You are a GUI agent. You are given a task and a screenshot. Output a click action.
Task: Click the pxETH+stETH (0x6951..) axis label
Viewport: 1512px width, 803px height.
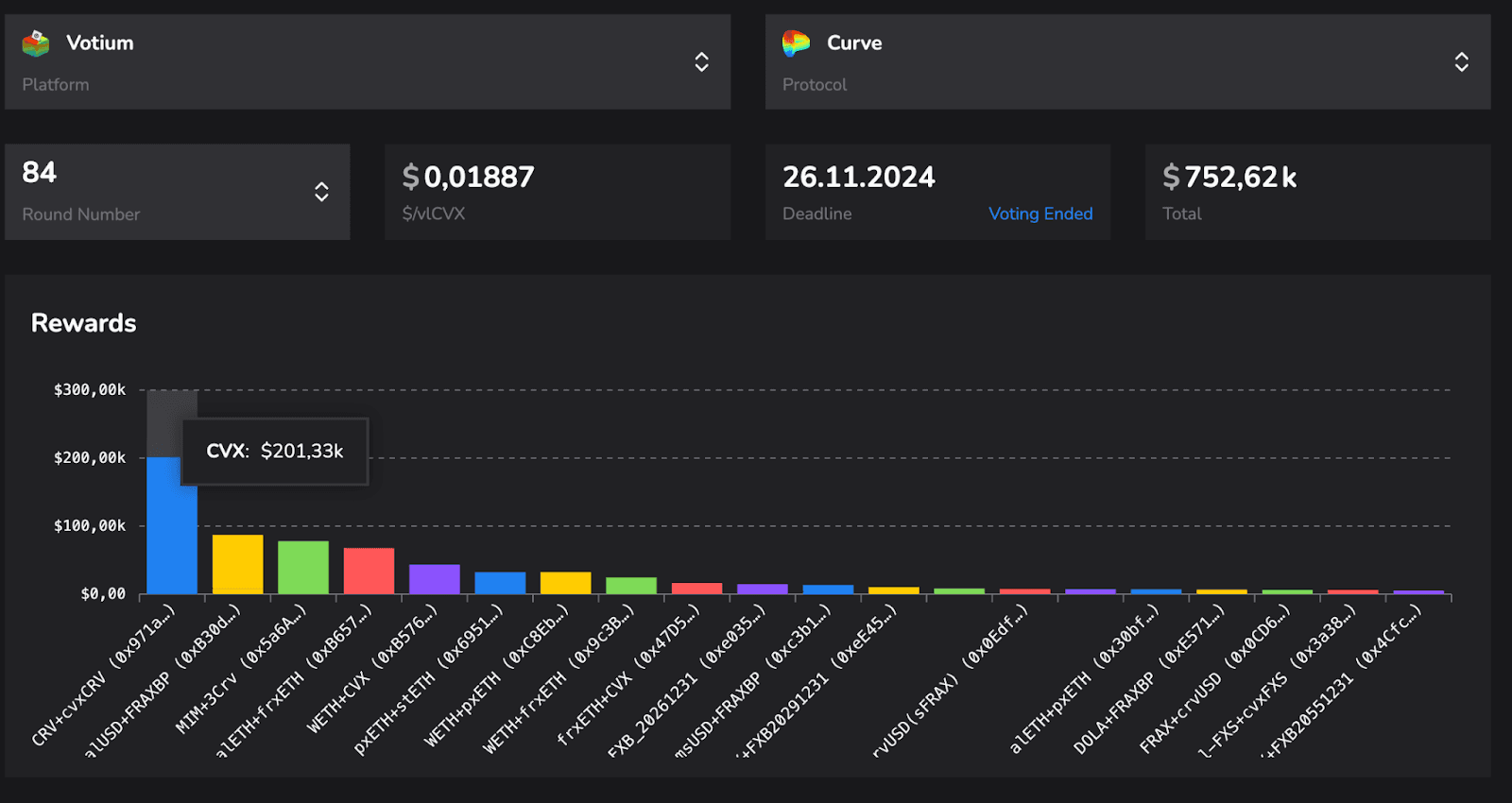tap(430, 678)
